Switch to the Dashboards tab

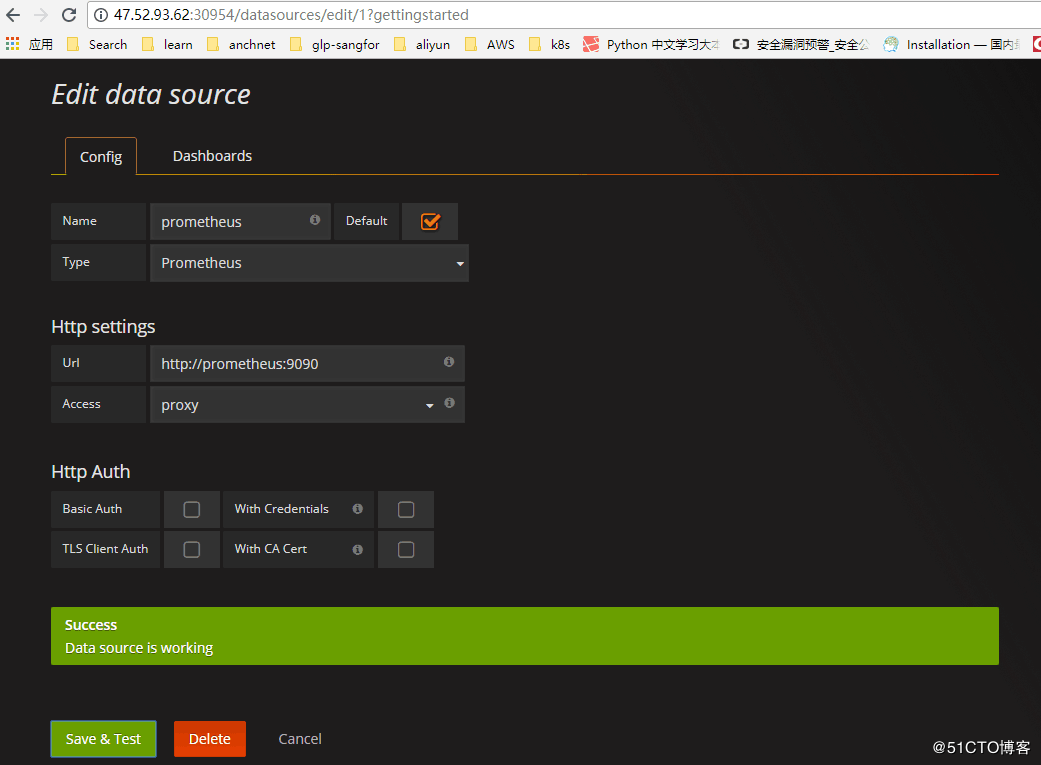212,156
